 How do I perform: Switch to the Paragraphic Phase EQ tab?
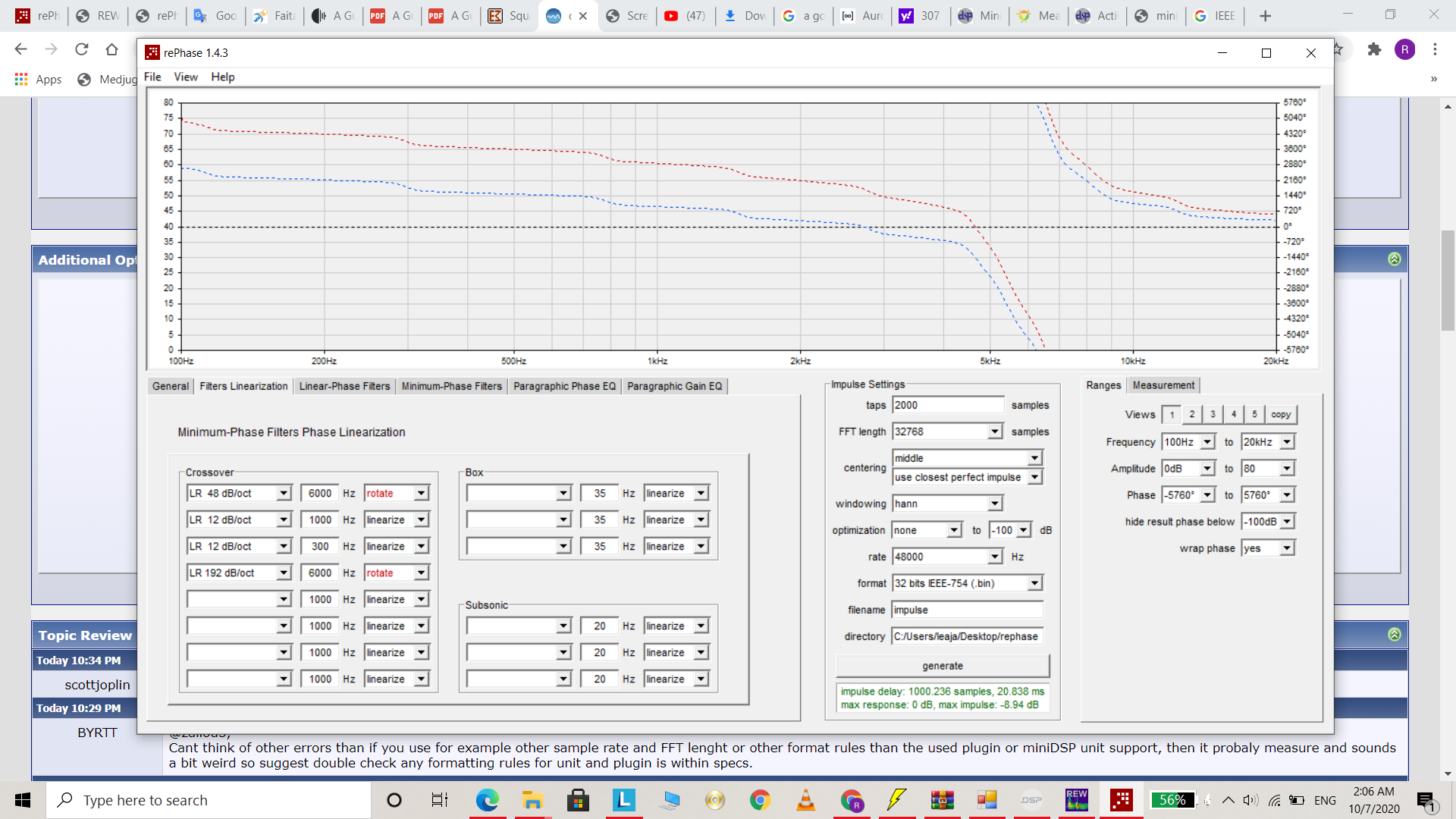[564, 386]
